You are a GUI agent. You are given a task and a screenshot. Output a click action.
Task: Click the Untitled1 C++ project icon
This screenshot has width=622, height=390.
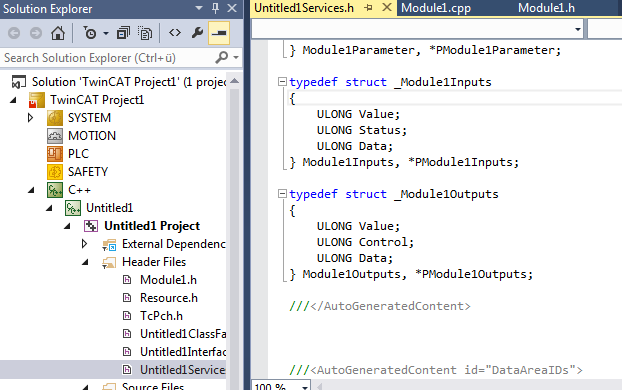(x=73, y=208)
